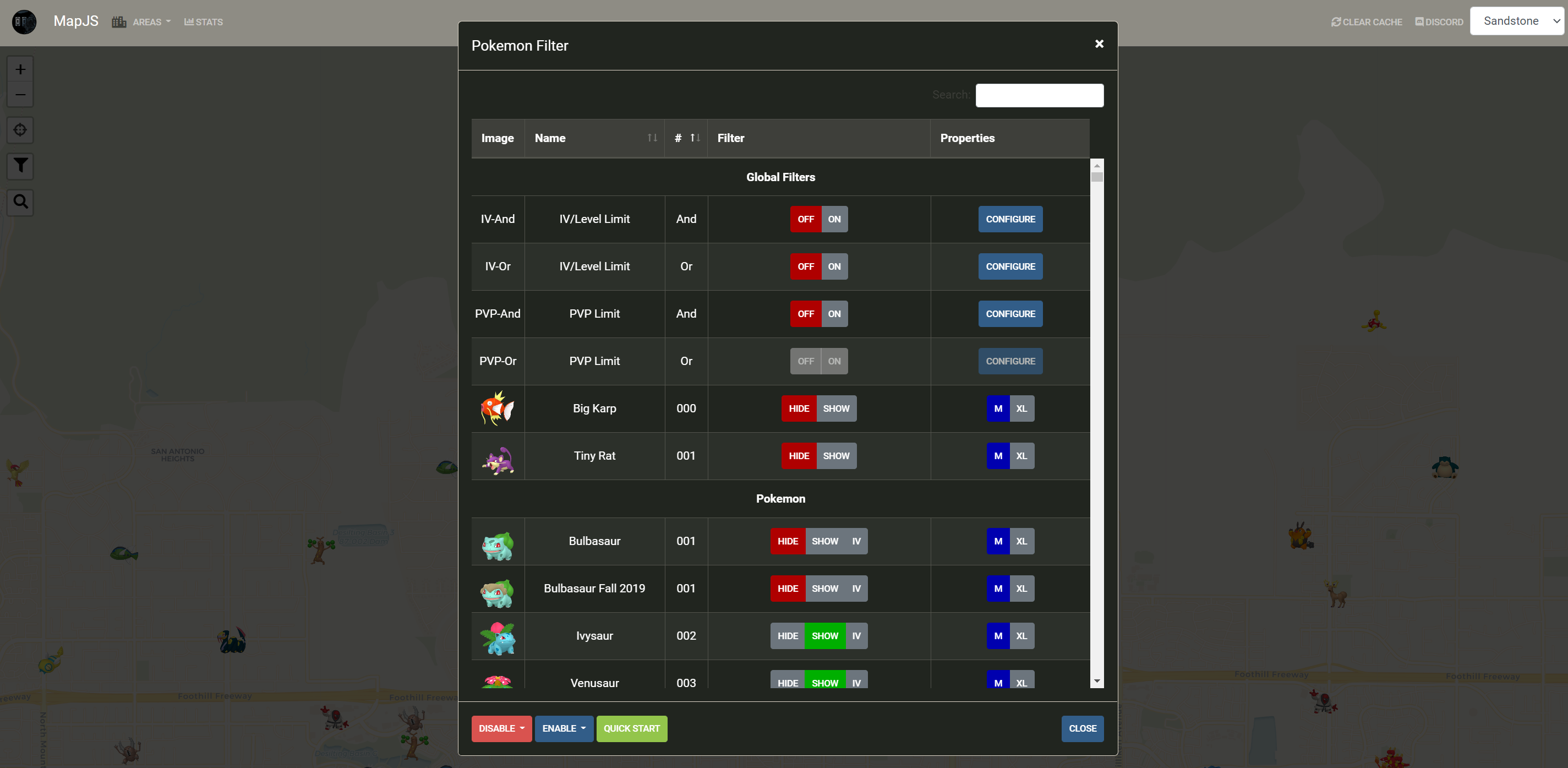Image resolution: width=1568 pixels, height=768 pixels.
Task: Expand the DISABLE dropdown button
Action: pyautogui.click(x=501, y=728)
